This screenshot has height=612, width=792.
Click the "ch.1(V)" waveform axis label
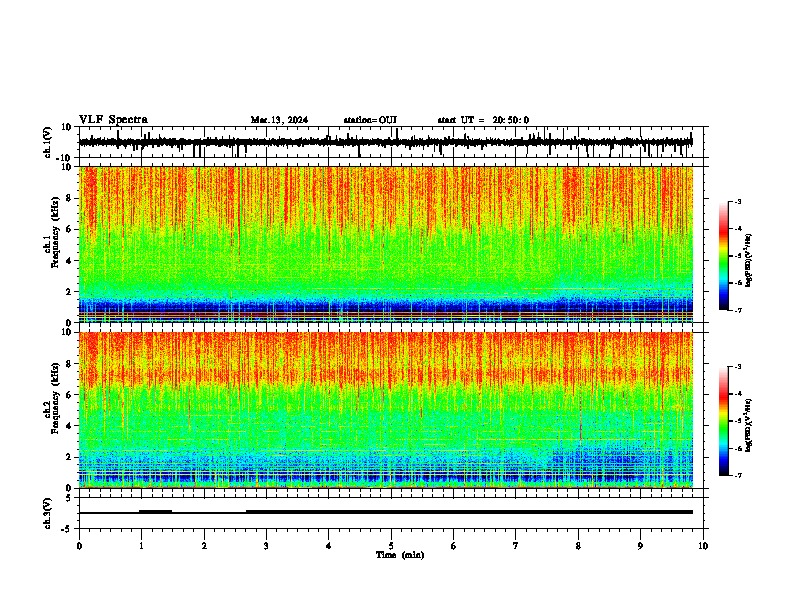(x=48, y=142)
